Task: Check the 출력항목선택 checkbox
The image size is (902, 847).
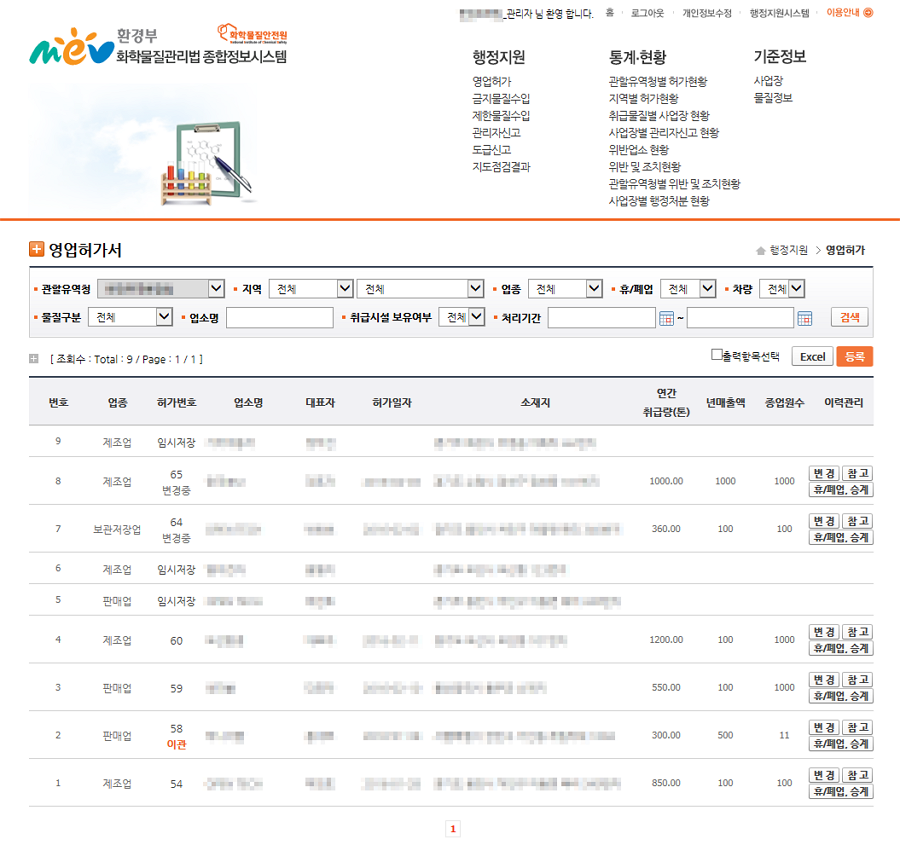Action: tap(716, 354)
